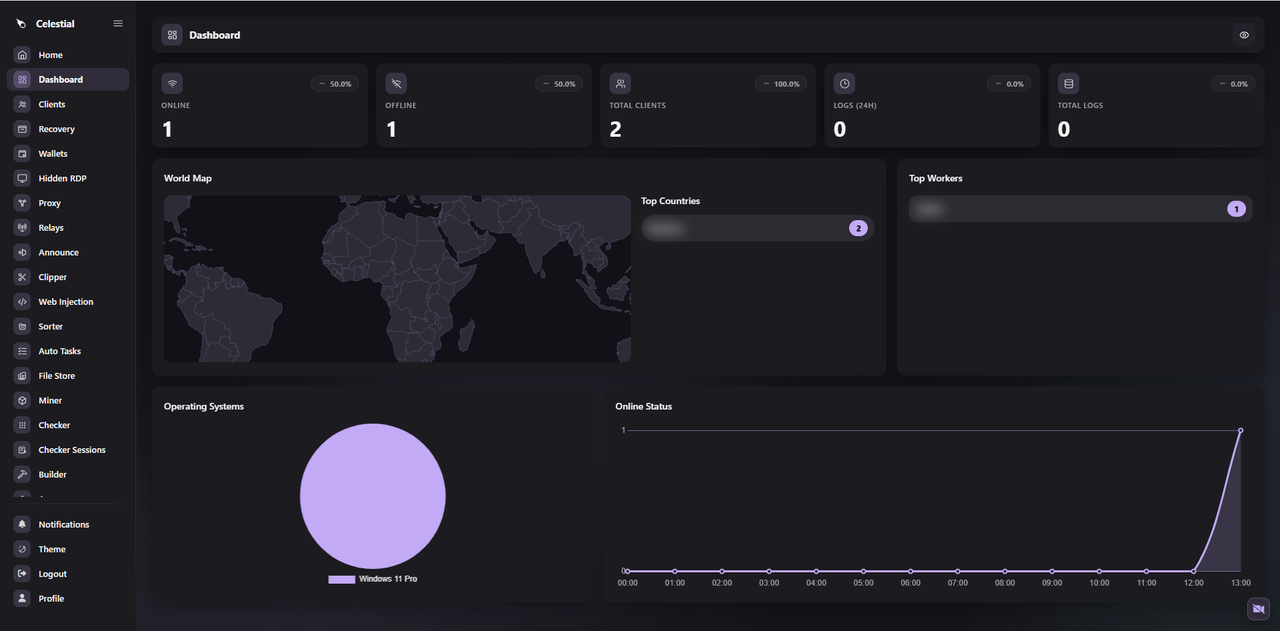
Task: Select the Miner cube icon
Action: (x=22, y=401)
